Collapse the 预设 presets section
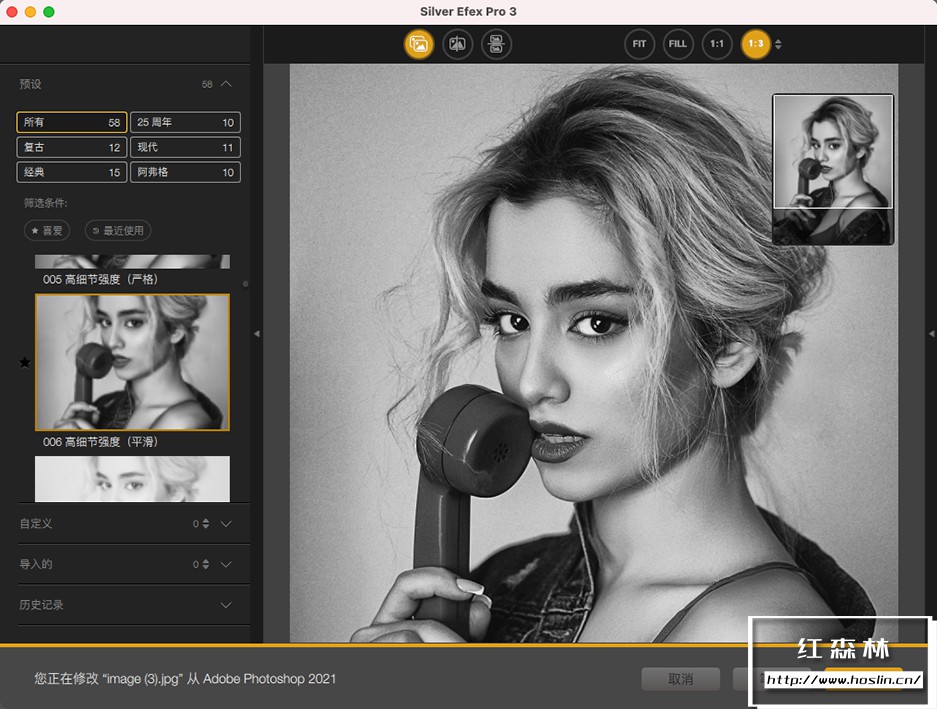The width and height of the screenshot is (937, 709). coord(226,84)
